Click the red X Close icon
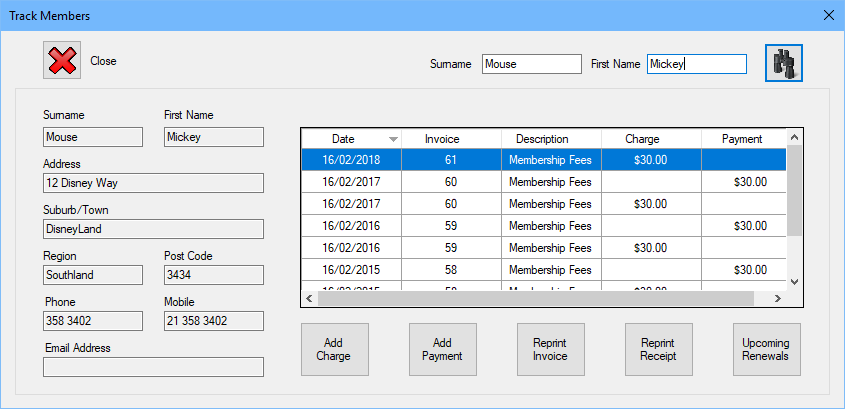845x409 pixels. [62, 61]
